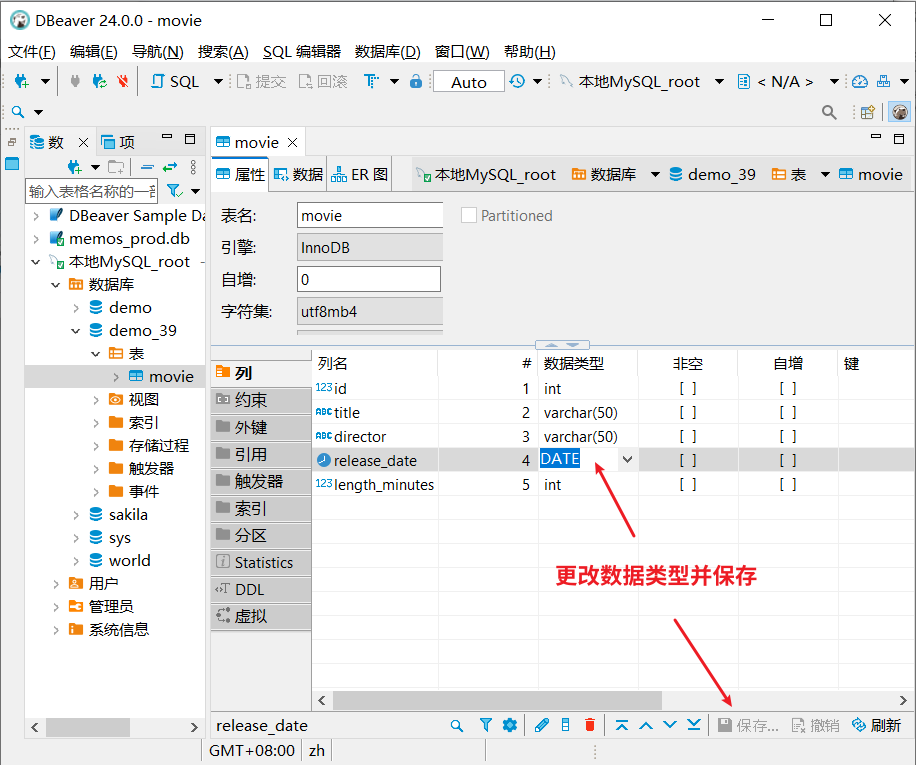916x765 pixels.
Task: Click link-with-editor arrows icon in navigator
Action: coord(170,168)
